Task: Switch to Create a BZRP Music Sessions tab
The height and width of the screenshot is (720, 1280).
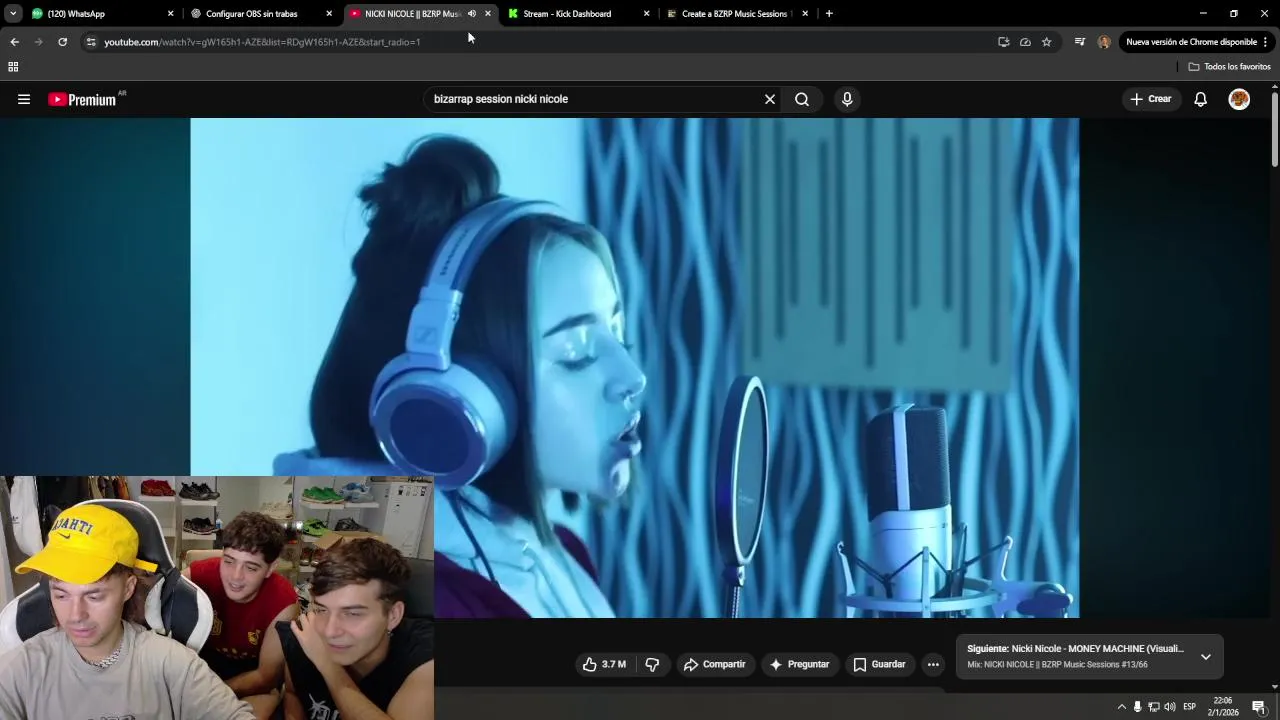Action: pos(735,14)
